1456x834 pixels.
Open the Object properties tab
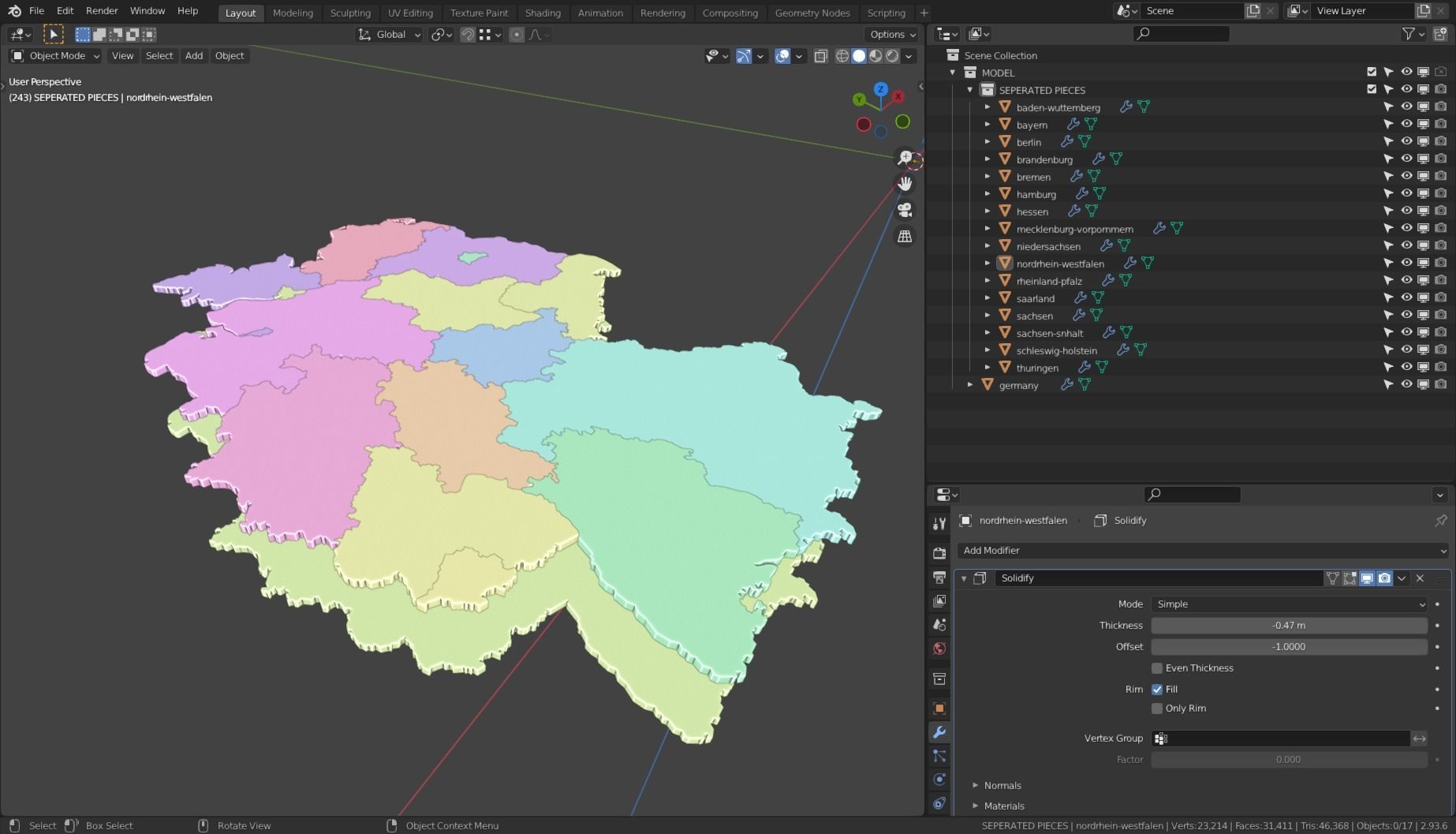(939, 708)
